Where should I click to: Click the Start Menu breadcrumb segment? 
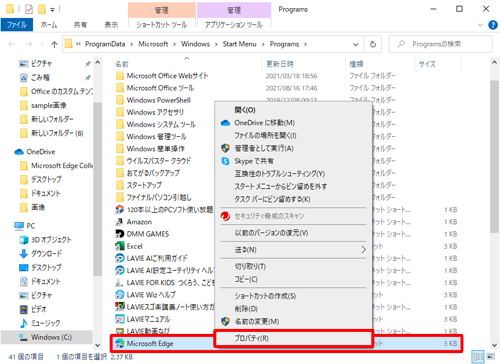(239, 44)
